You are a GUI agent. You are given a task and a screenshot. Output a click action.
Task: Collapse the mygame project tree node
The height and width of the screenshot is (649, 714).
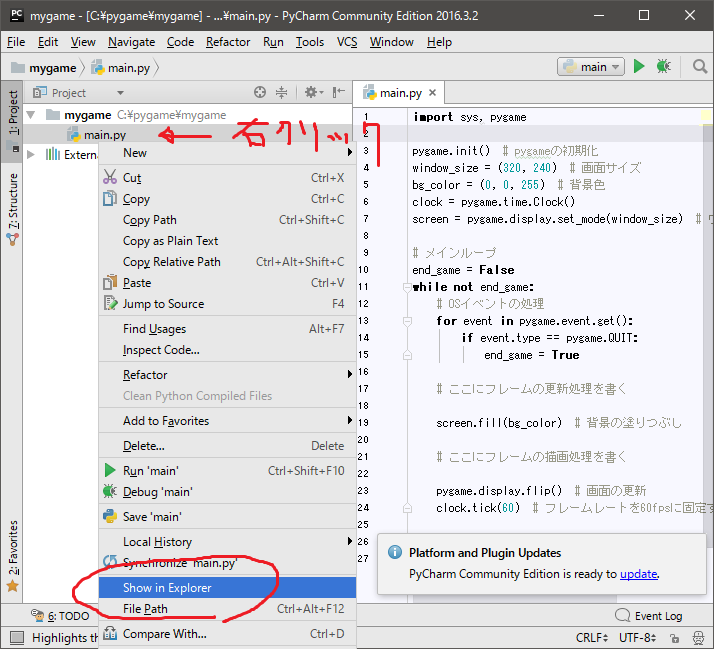(31, 115)
